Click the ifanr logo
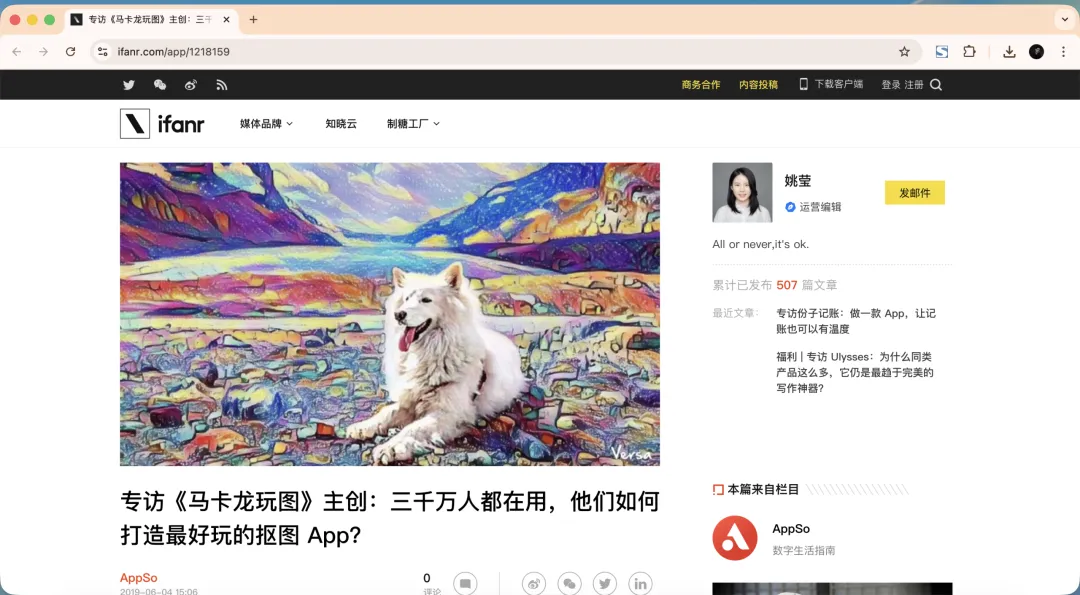 click(x=163, y=123)
